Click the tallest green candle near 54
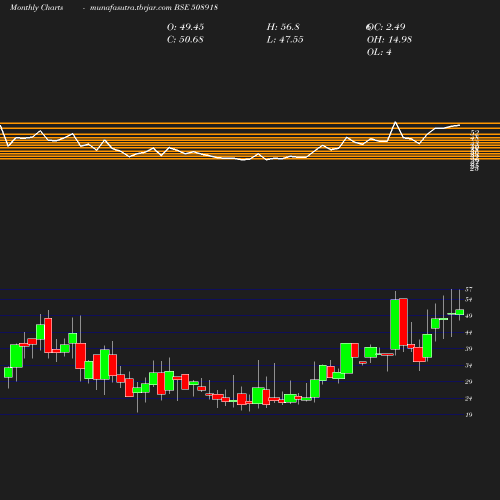Image resolution: width=500 pixels, height=500 pixels. 395,324
